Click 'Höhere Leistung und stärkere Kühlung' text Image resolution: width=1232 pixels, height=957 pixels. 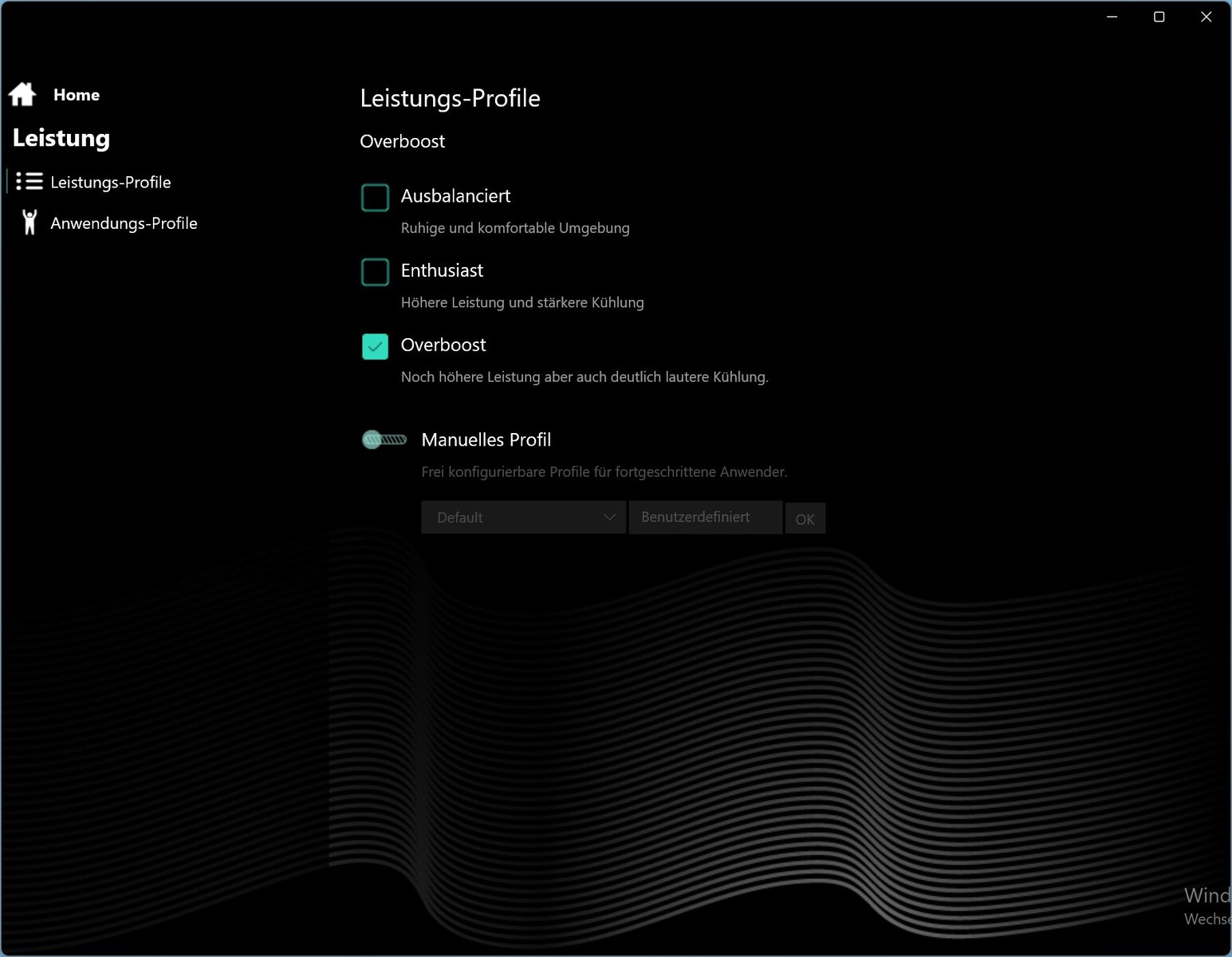coord(522,302)
